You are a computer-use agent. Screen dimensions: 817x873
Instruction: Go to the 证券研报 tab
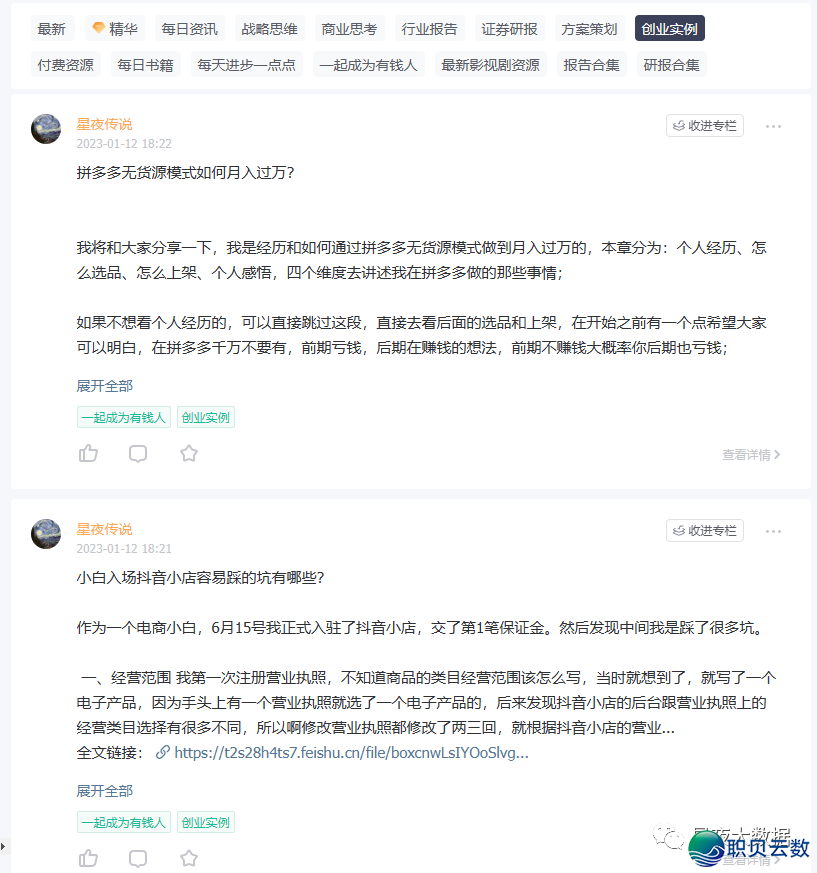(x=510, y=28)
